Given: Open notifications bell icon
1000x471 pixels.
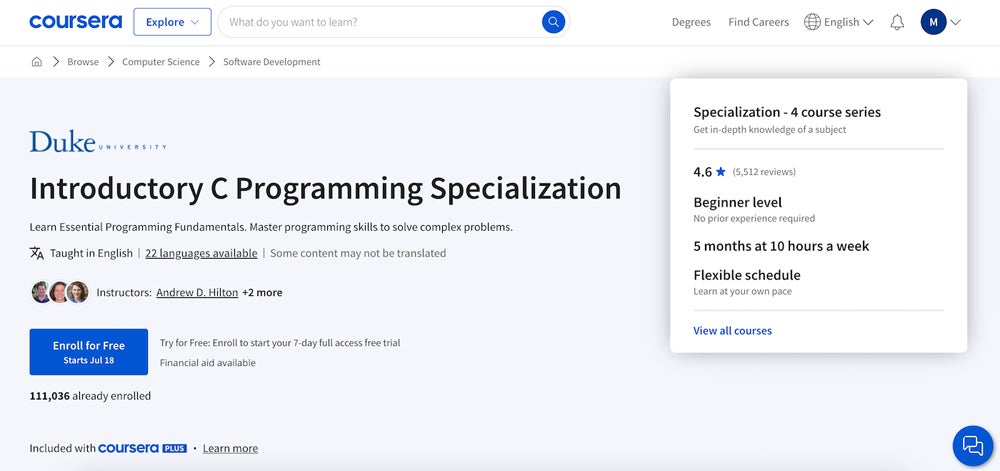Looking at the screenshot, I should tap(897, 22).
